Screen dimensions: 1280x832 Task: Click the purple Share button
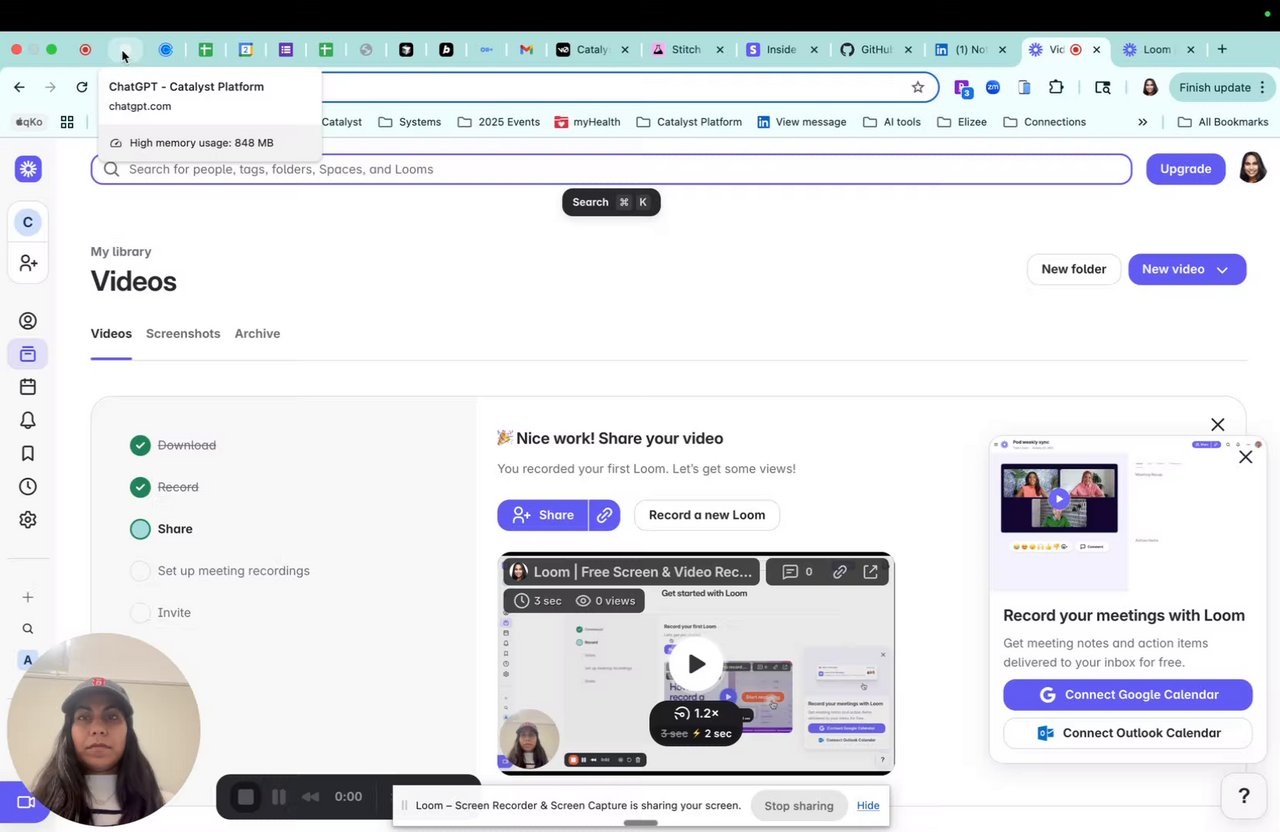click(x=543, y=515)
